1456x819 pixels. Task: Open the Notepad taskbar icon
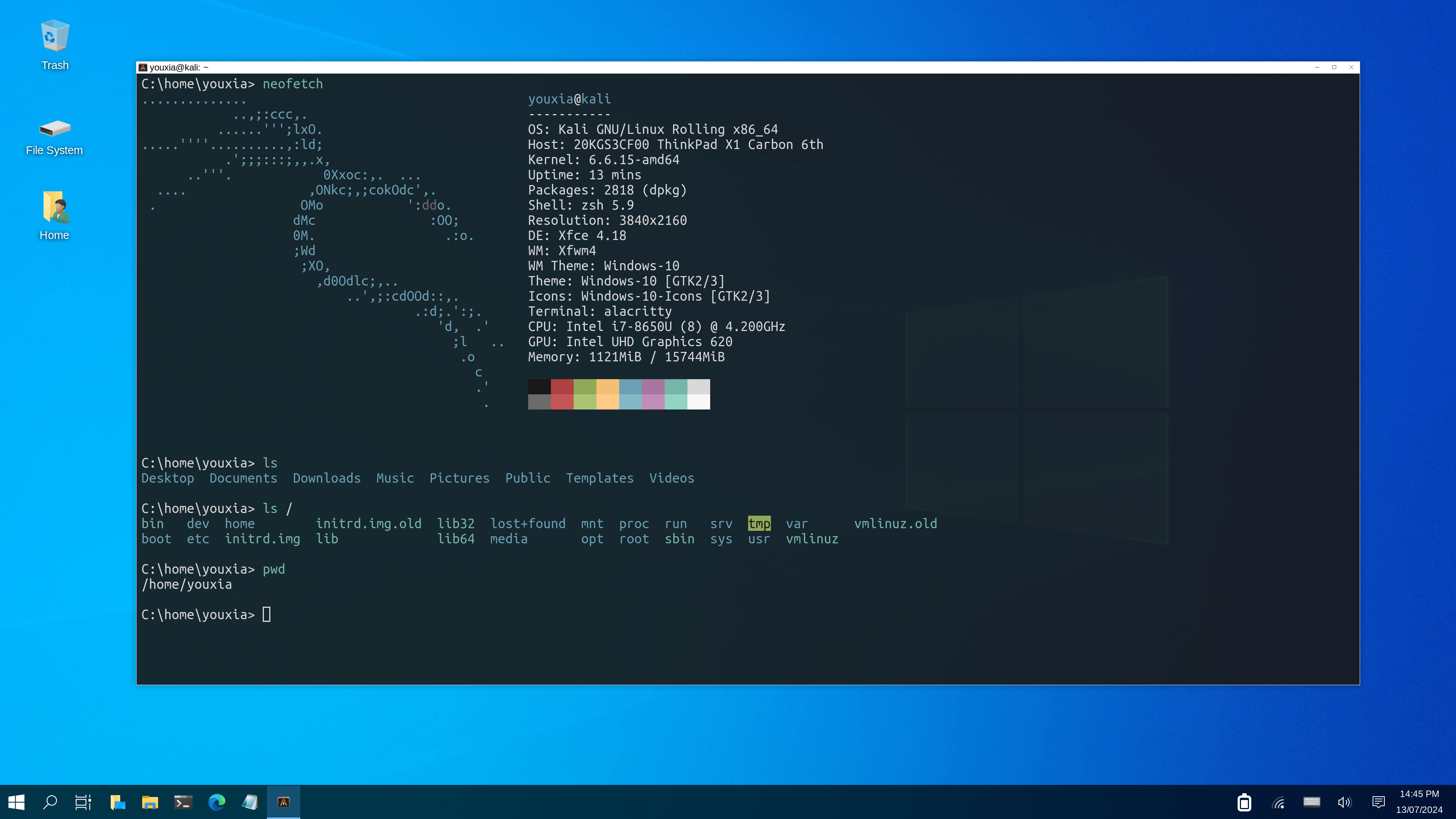[x=250, y=802]
